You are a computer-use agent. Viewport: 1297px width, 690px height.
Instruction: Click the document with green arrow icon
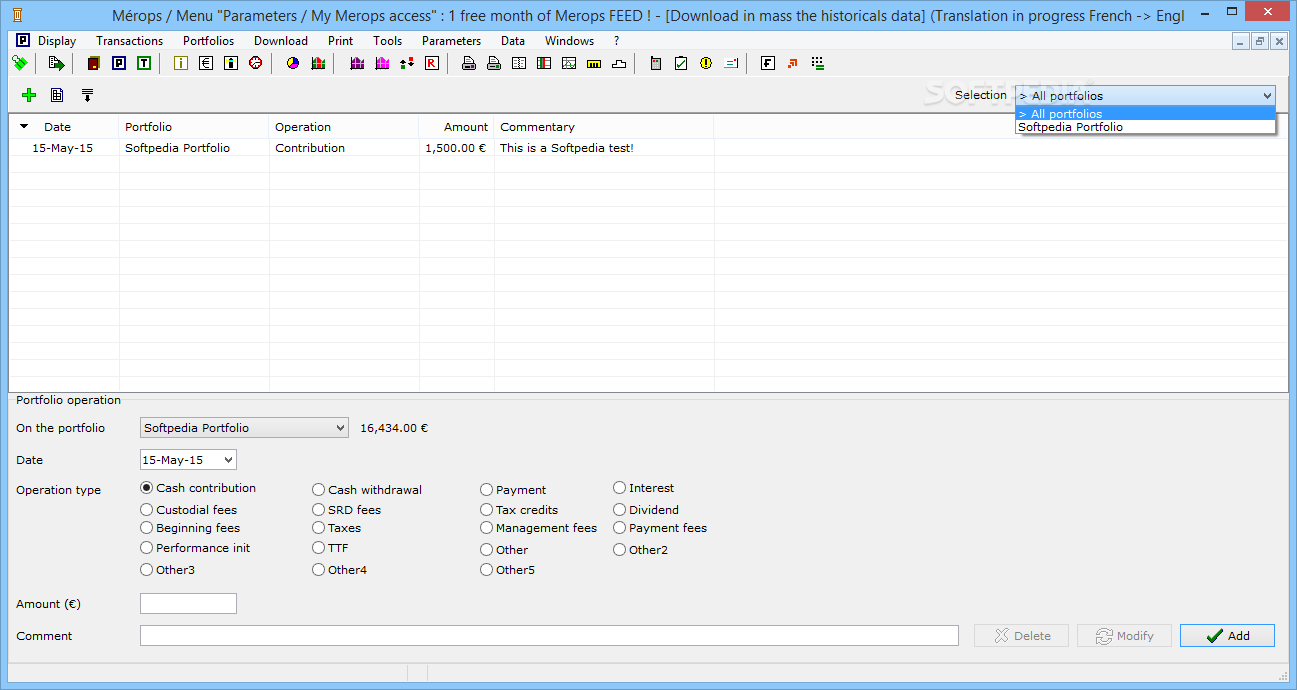(x=56, y=63)
